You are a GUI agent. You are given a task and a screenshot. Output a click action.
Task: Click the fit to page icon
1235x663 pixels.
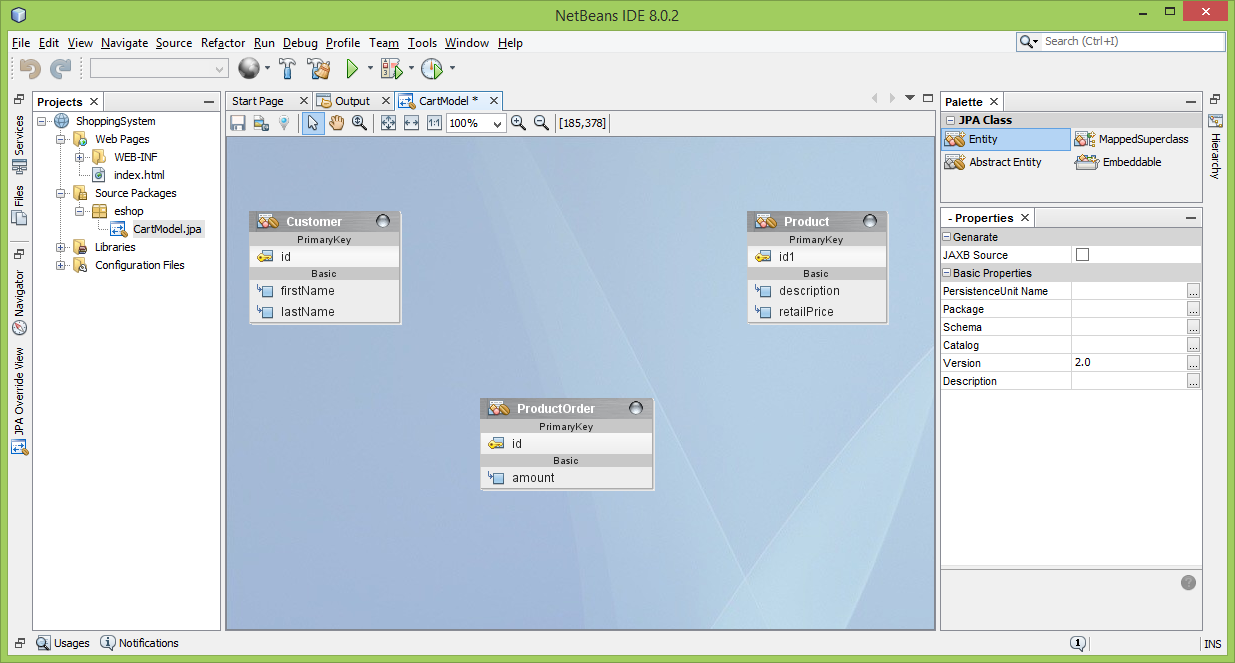click(x=387, y=123)
